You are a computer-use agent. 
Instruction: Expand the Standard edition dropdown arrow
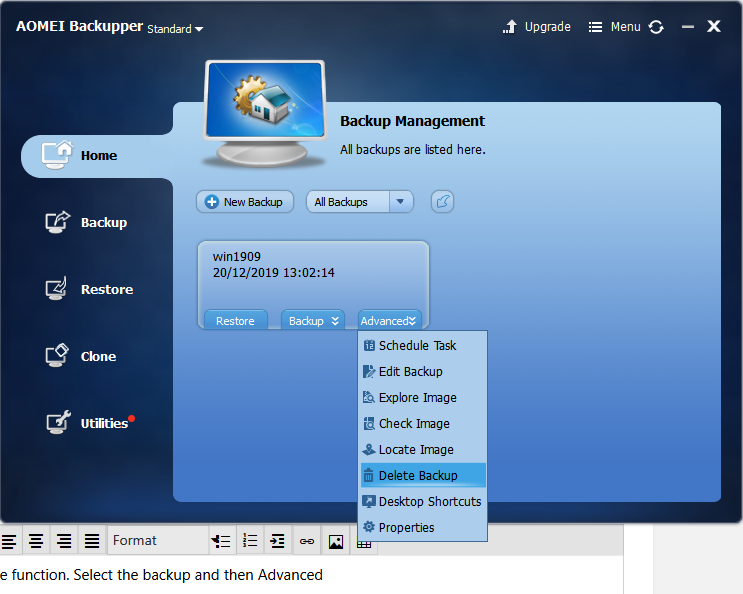click(x=199, y=29)
